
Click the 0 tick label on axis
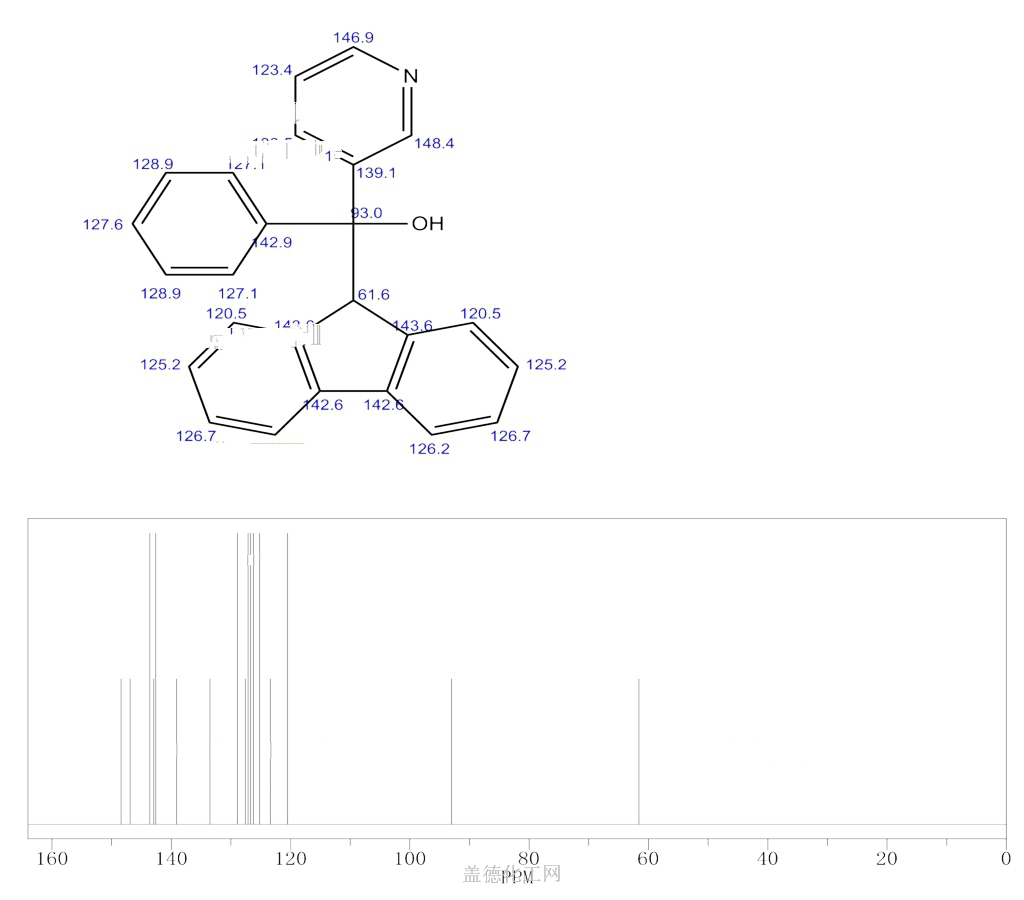pyautogui.click(x=1005, y=859)
